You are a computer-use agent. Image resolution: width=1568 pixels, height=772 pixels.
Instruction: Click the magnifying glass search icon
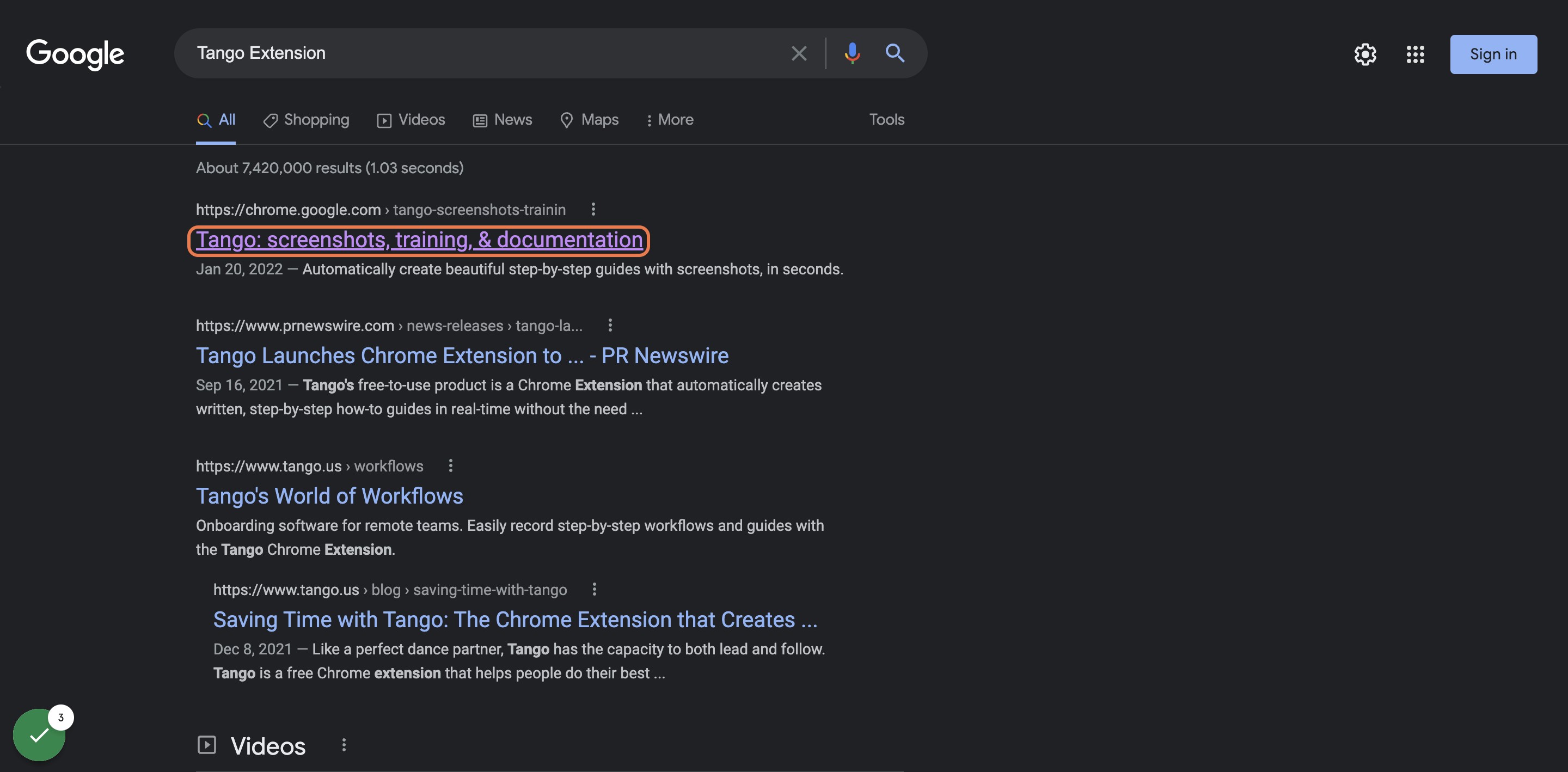coord(894,53)
